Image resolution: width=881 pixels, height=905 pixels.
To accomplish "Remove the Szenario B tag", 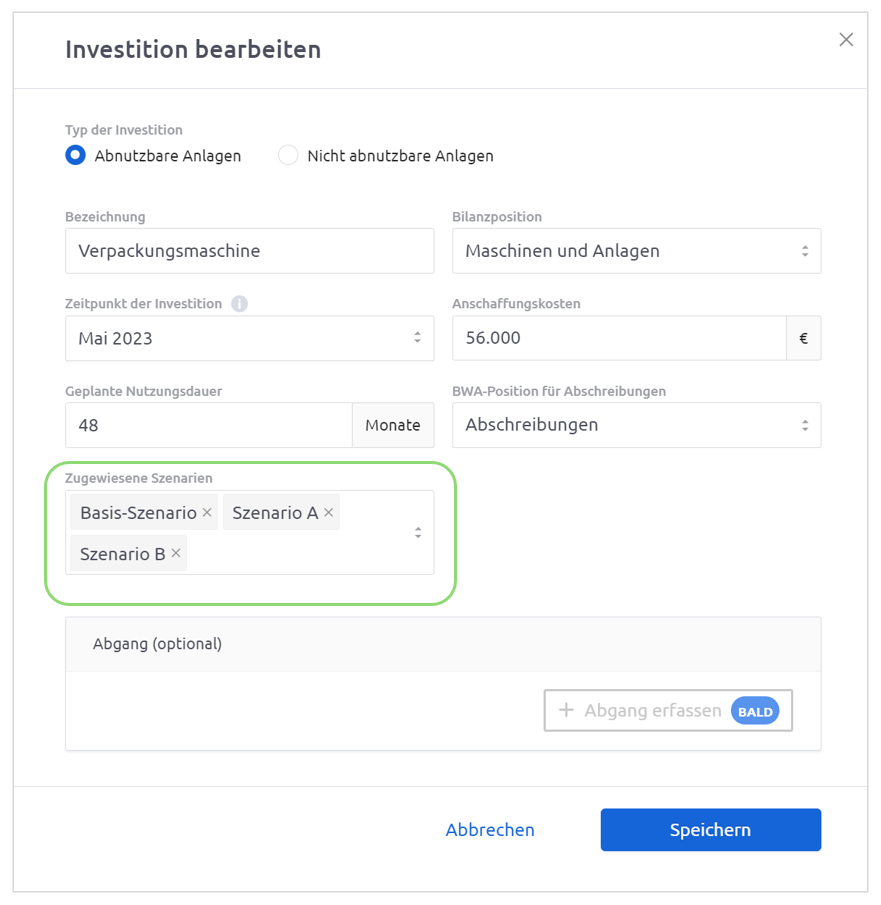I will coord(176,553).
